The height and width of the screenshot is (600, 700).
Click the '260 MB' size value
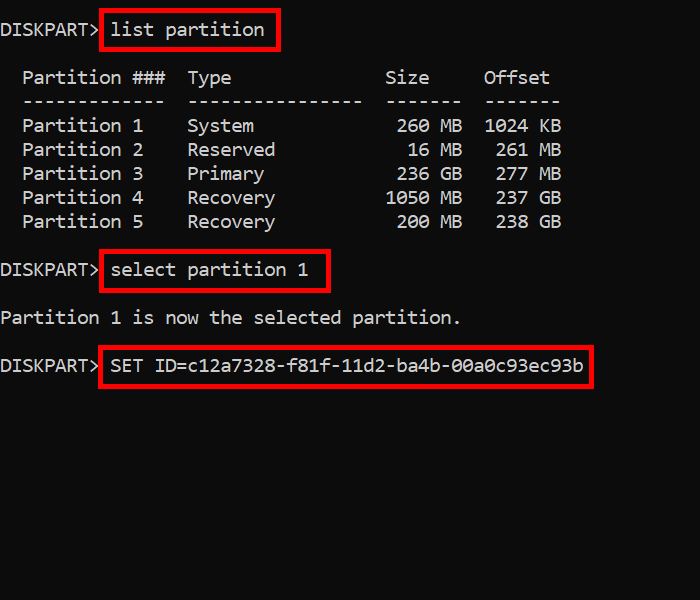(x=429, y=126)
